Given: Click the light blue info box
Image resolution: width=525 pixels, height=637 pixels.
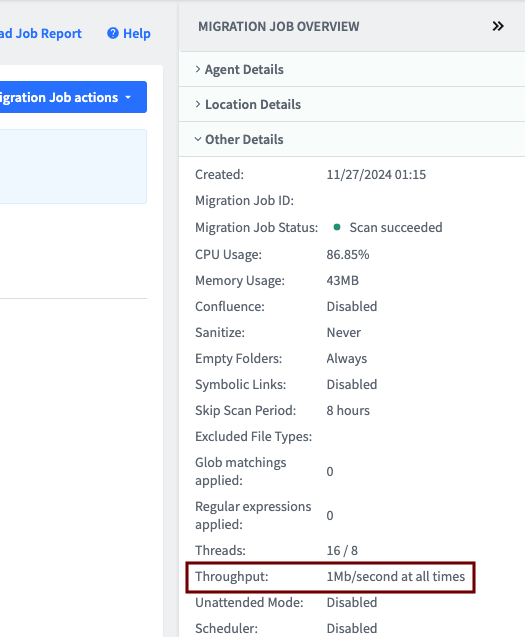Looking at the screenshot, I should pos(73,167).
